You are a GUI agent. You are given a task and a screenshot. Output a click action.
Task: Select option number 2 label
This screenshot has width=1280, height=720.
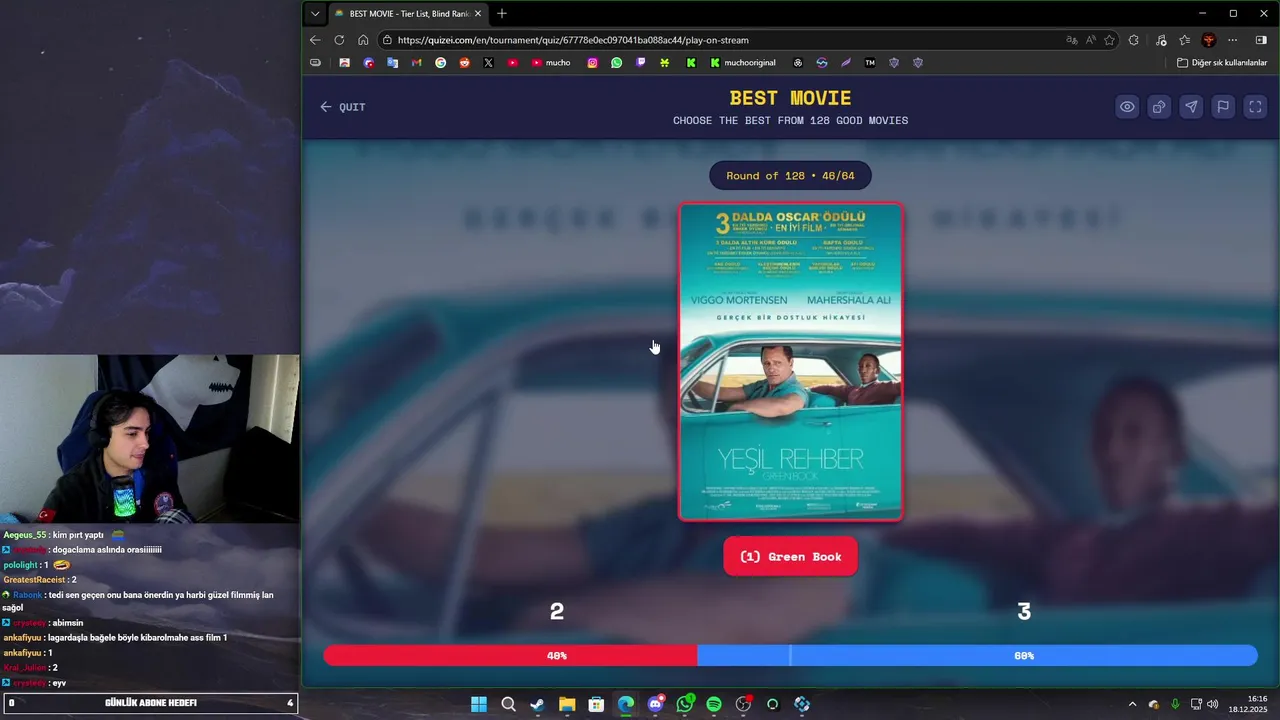click(x=557, y=611)
